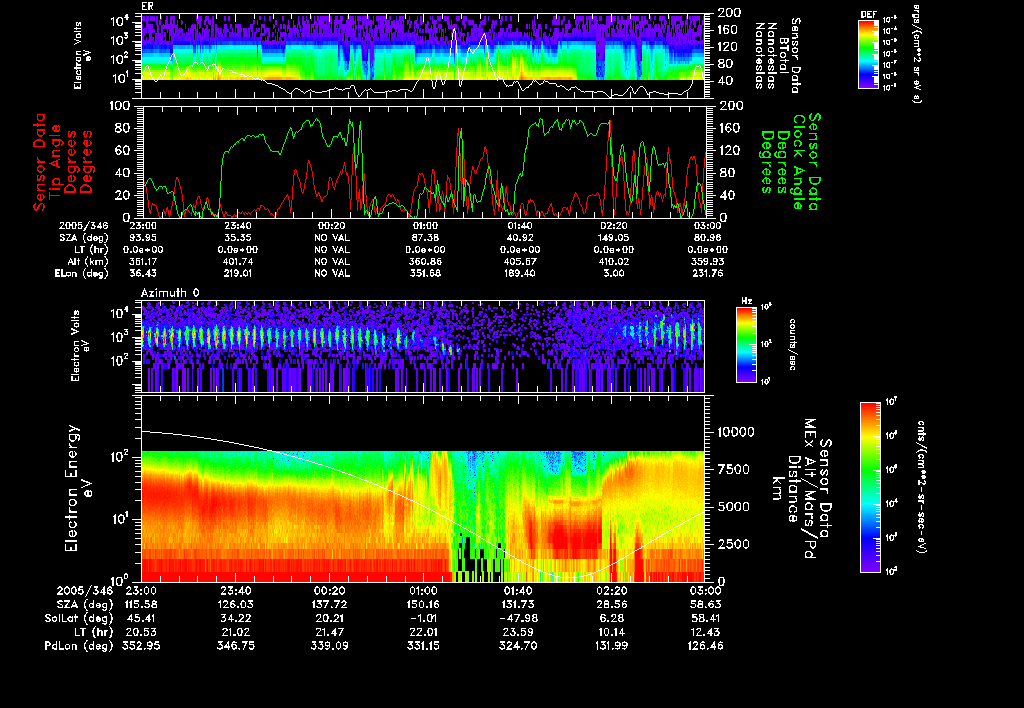Click the 'Alt (km)' row header
The image size is (1024, 708).
(x=88, y=262)
